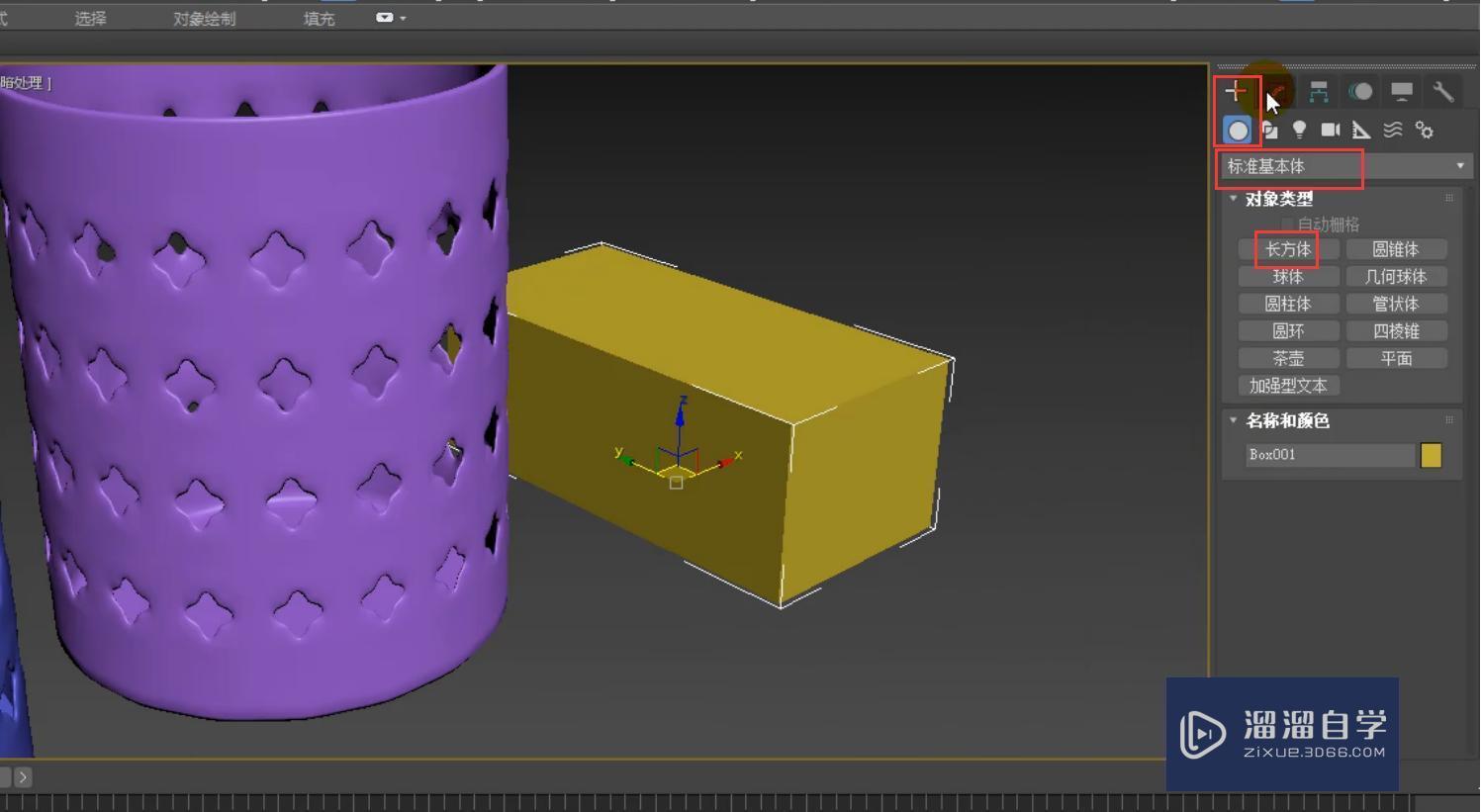Open the Utilities panel wrench icon
The height and width of the screenshot is (812, 1481).
[1443, 91]
